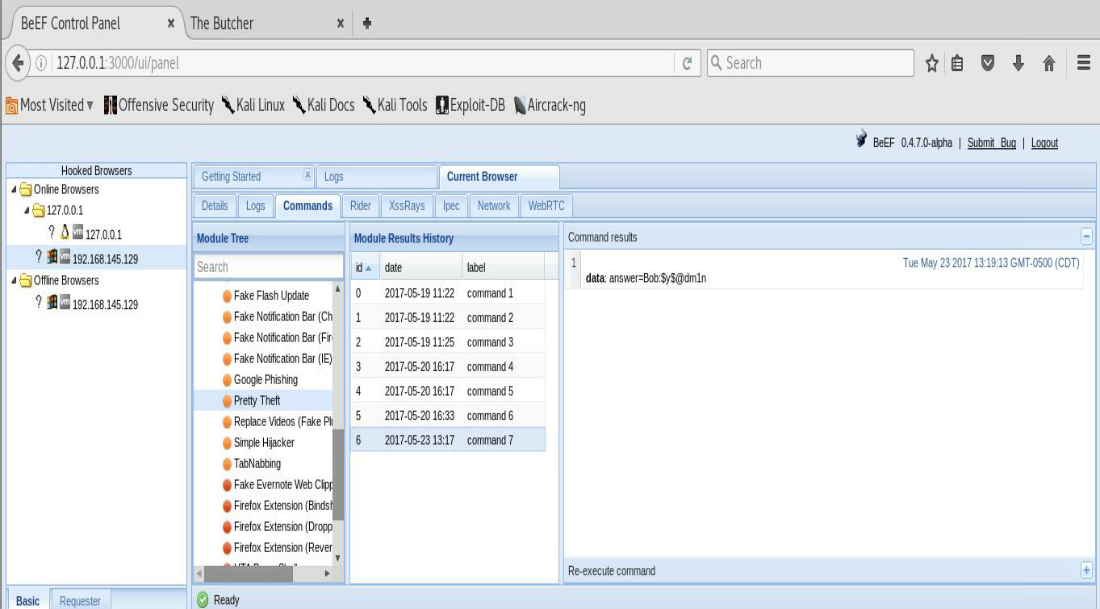Open the Most Visited bookmarks dropdown
This screenshot has height=609, width=1100.
point(50,105)
